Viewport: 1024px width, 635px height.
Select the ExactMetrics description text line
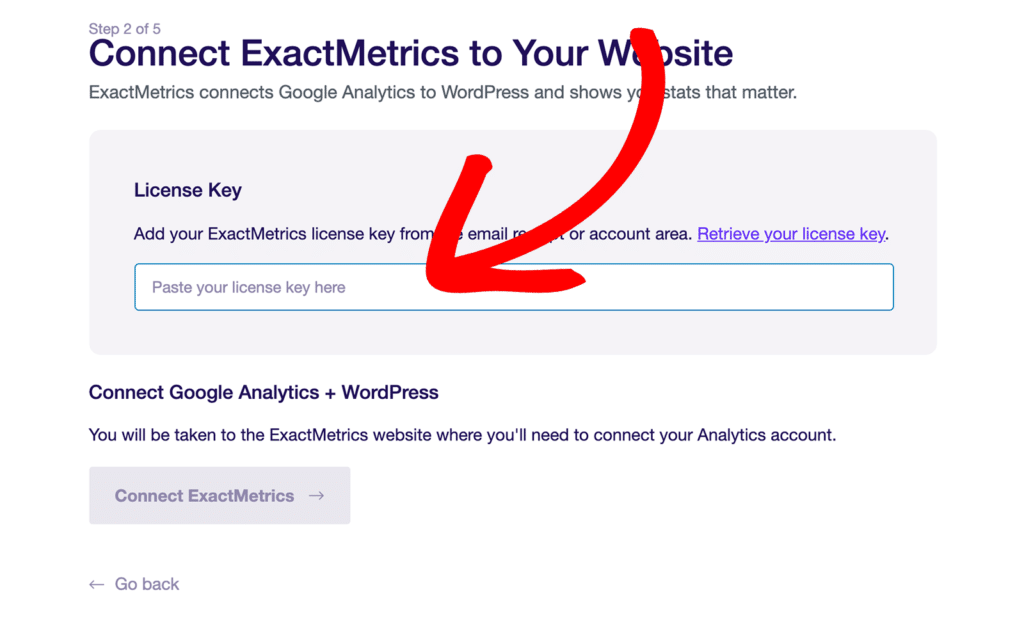442,92
